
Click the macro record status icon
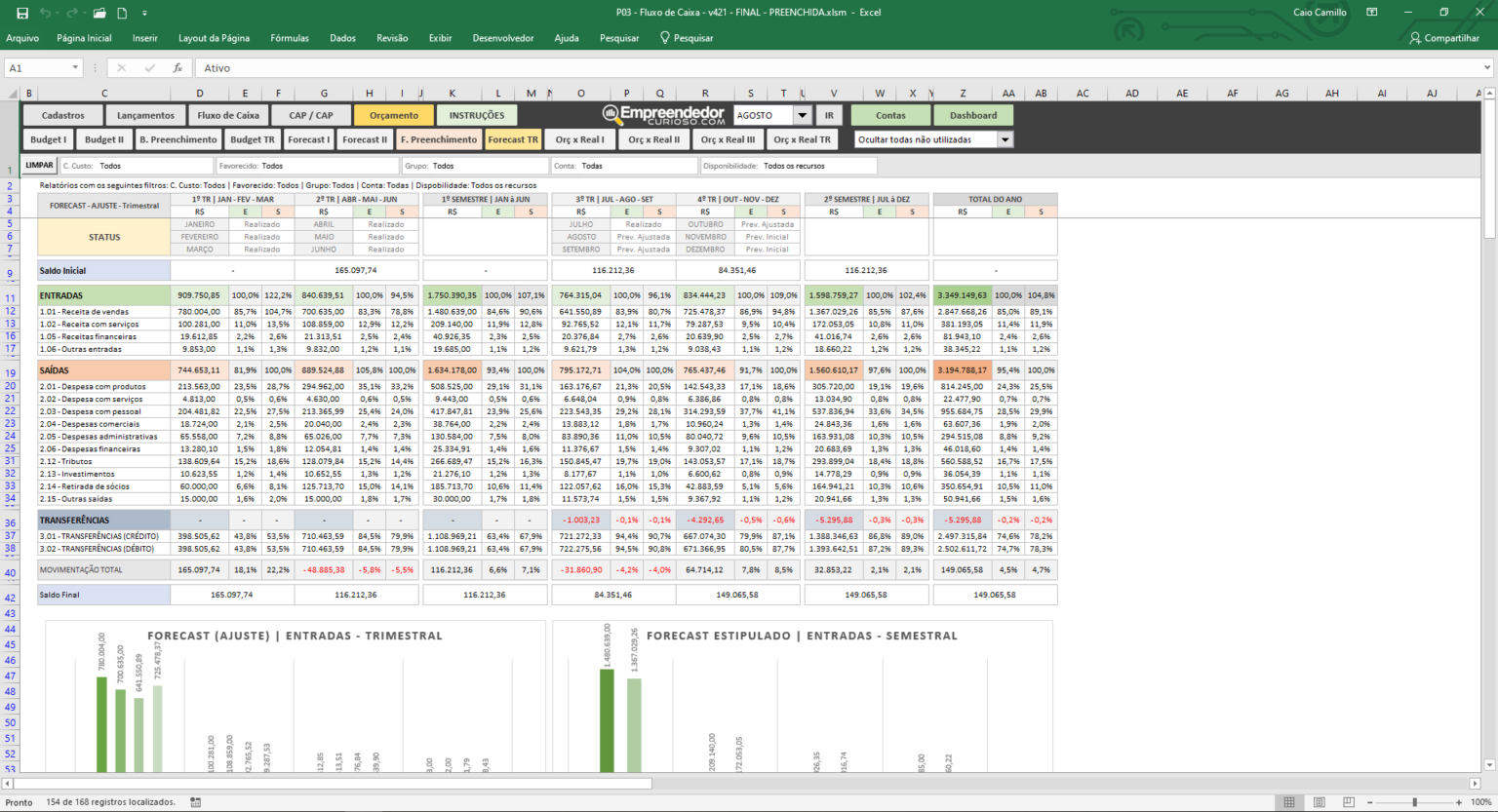(196, 802)
